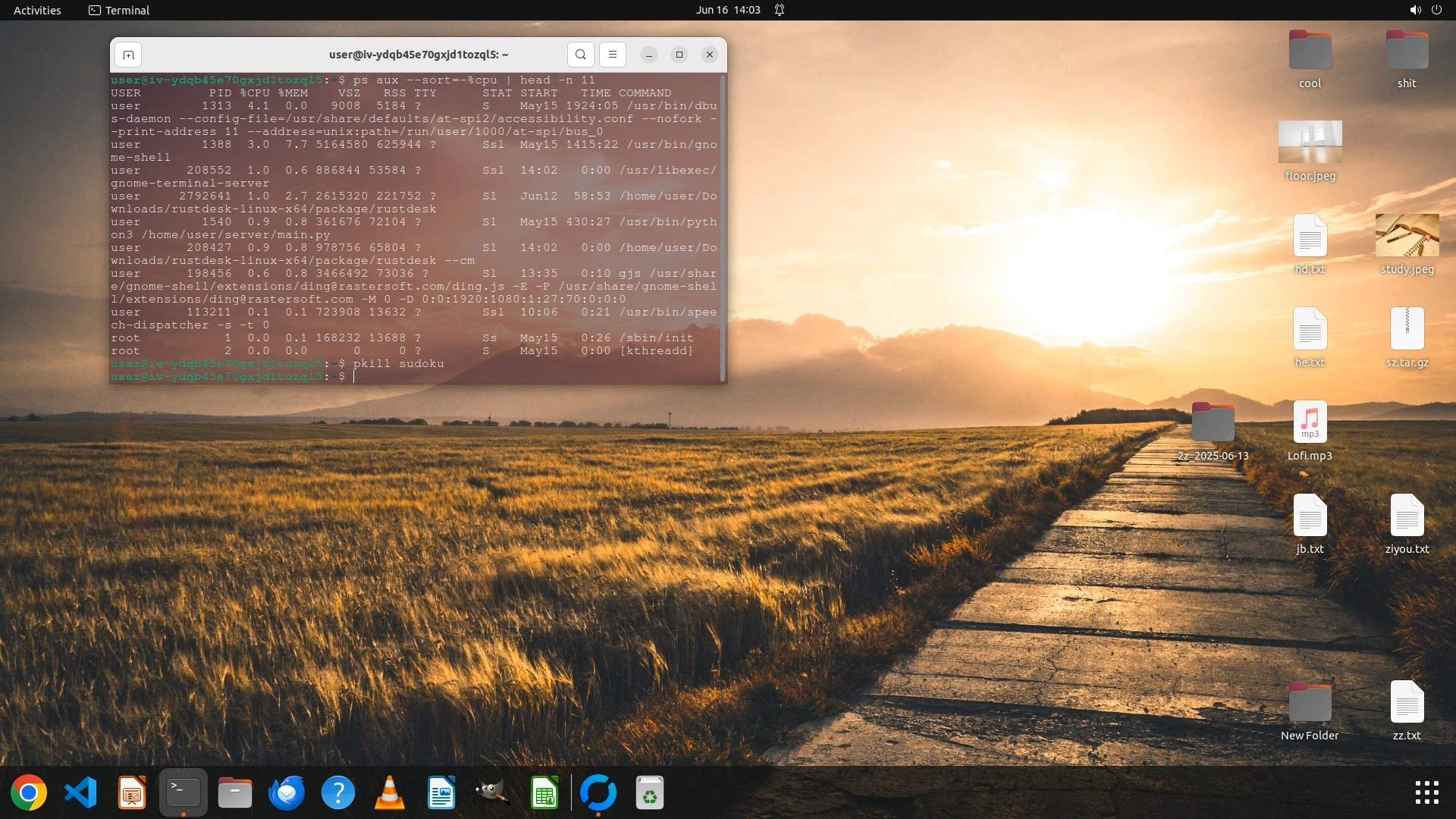Open LibreOffice Calc from dock

tap(544, 793)
